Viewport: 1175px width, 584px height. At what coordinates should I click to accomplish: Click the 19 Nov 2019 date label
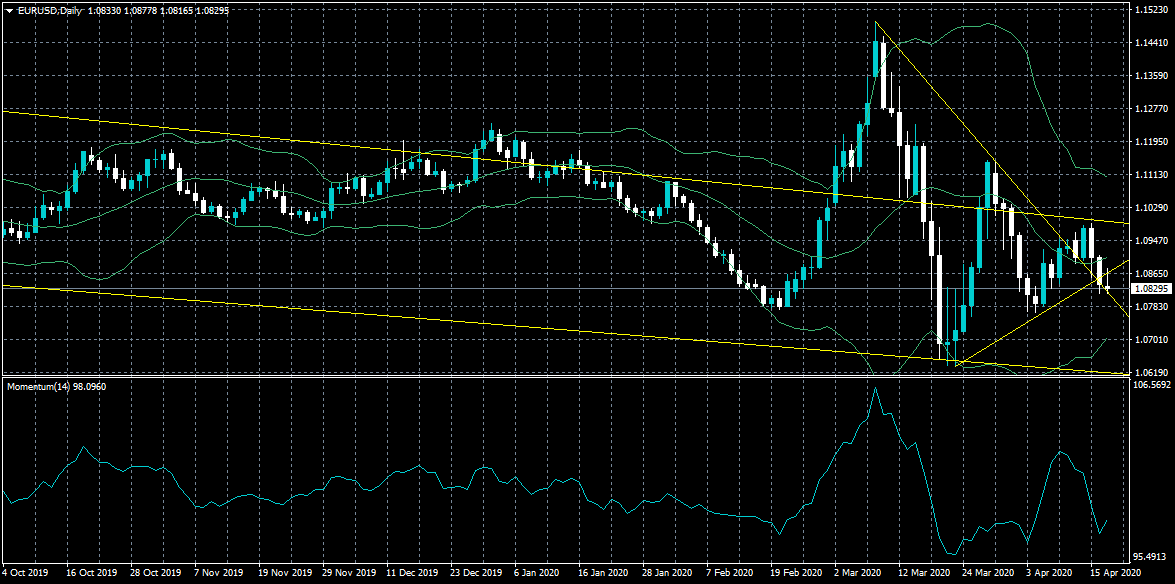tap(284, 572)
